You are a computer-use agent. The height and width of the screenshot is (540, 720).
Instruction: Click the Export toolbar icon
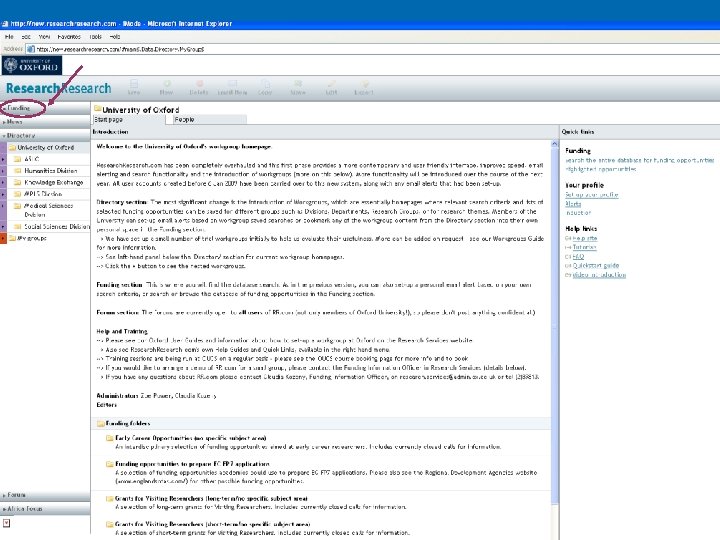[364, 87]
